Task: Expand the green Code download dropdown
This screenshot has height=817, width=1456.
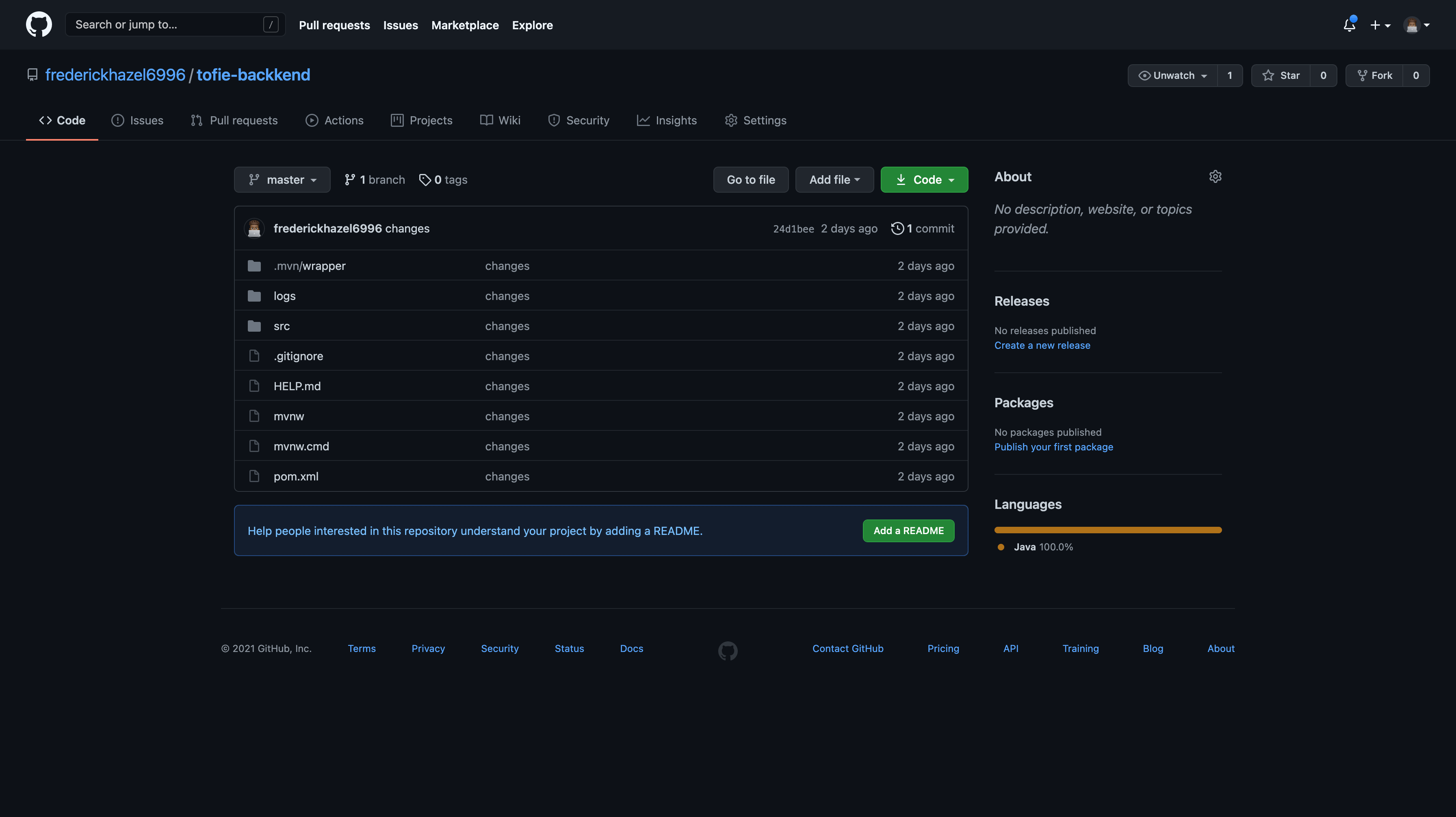Action: coord(924,180)
